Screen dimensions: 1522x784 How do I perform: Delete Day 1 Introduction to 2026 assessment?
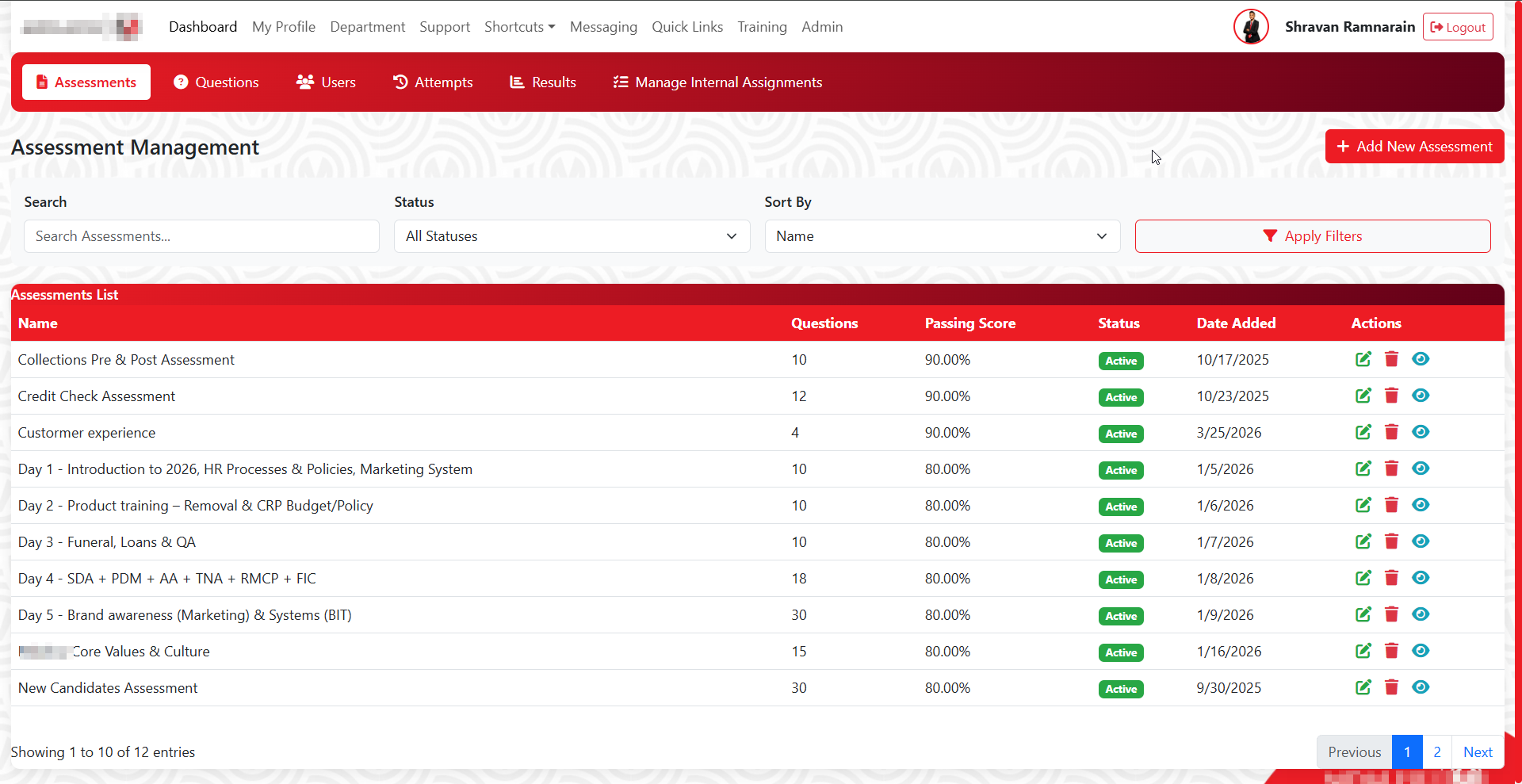[1391, 468]
